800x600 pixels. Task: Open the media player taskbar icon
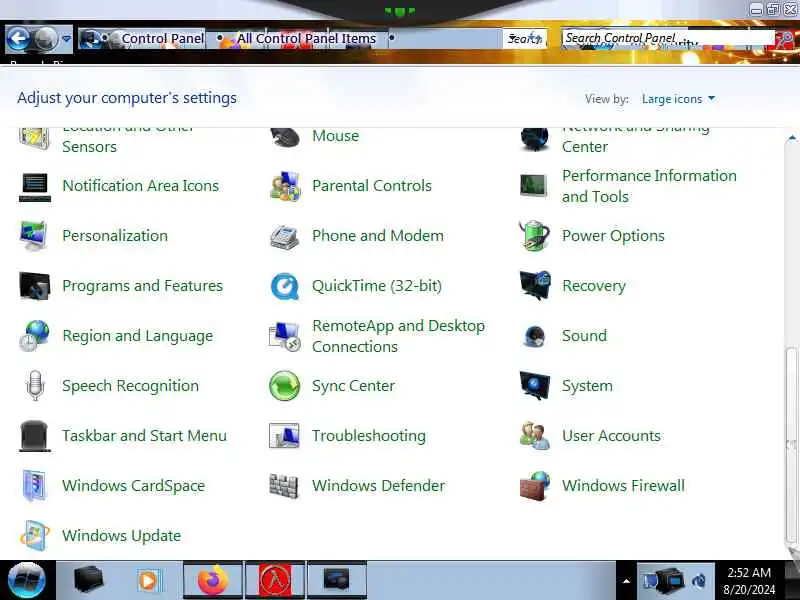click(x=150, y=580)
